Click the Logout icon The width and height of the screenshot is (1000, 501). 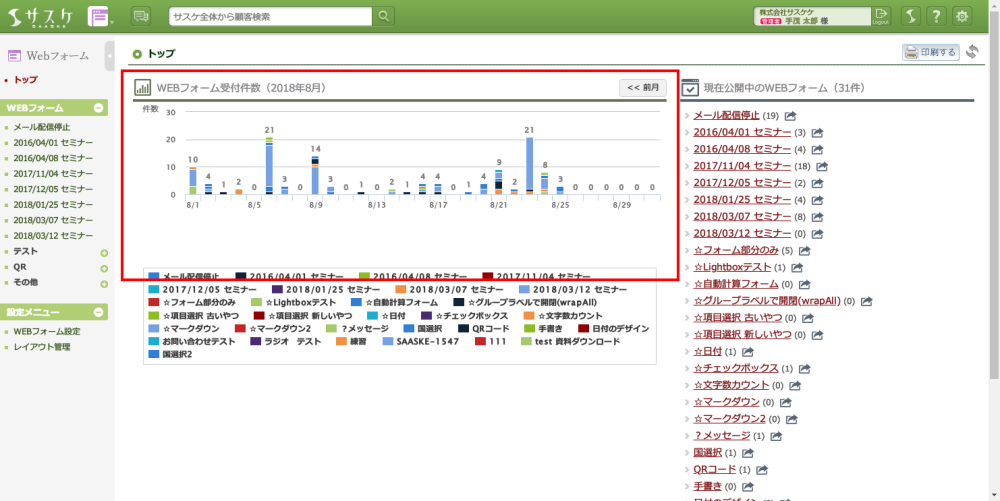tap(881, 16)
